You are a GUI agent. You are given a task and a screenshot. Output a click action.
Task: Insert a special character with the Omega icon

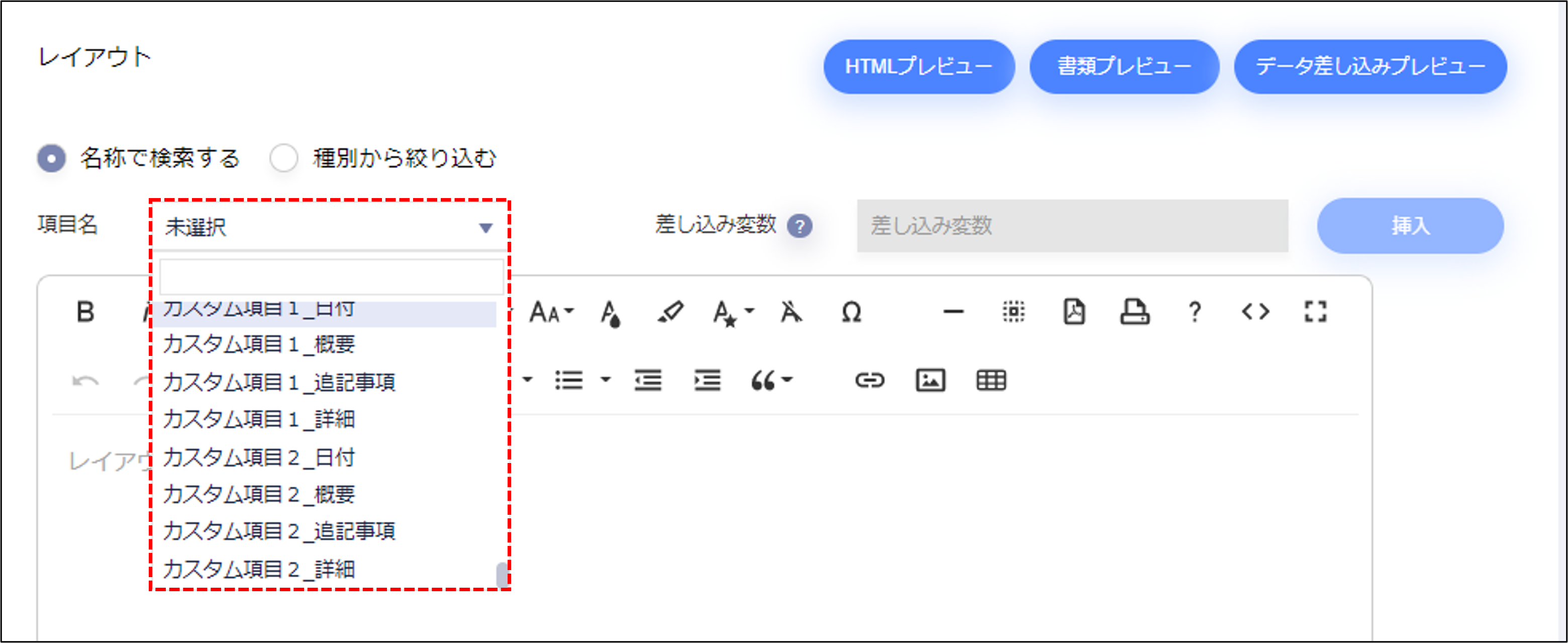pyautogui.click(x=850, y=312)
